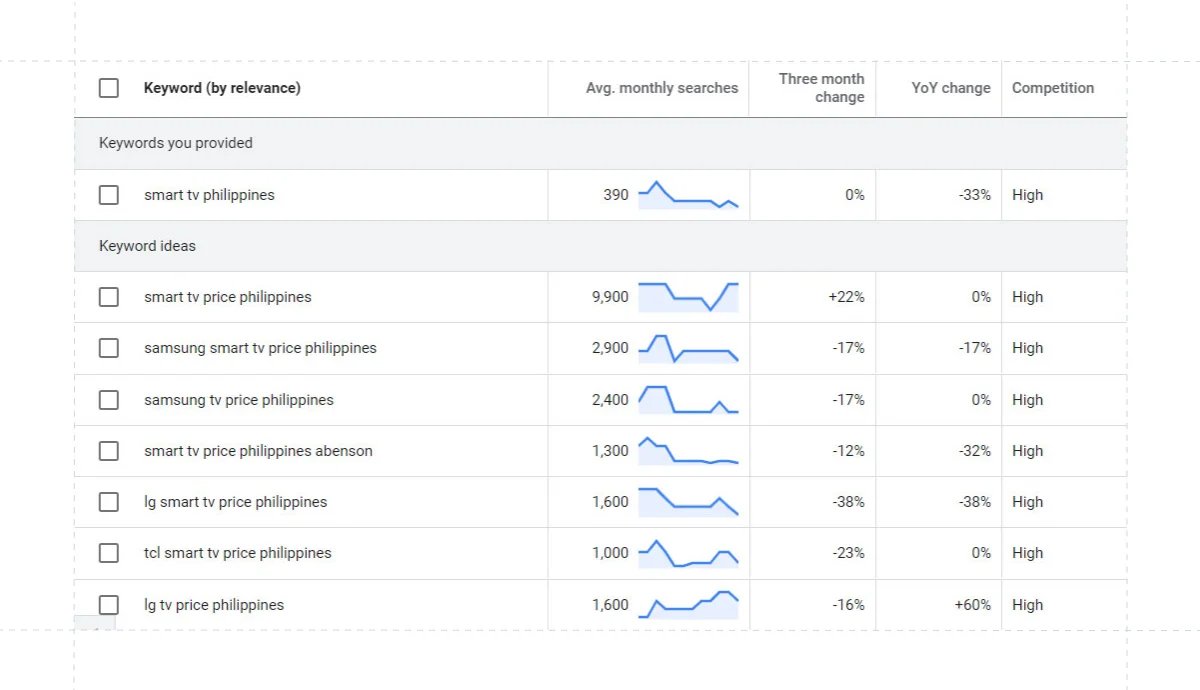Sort by Competition column header
1200x690 pixels.
(x=1053, y=88)
